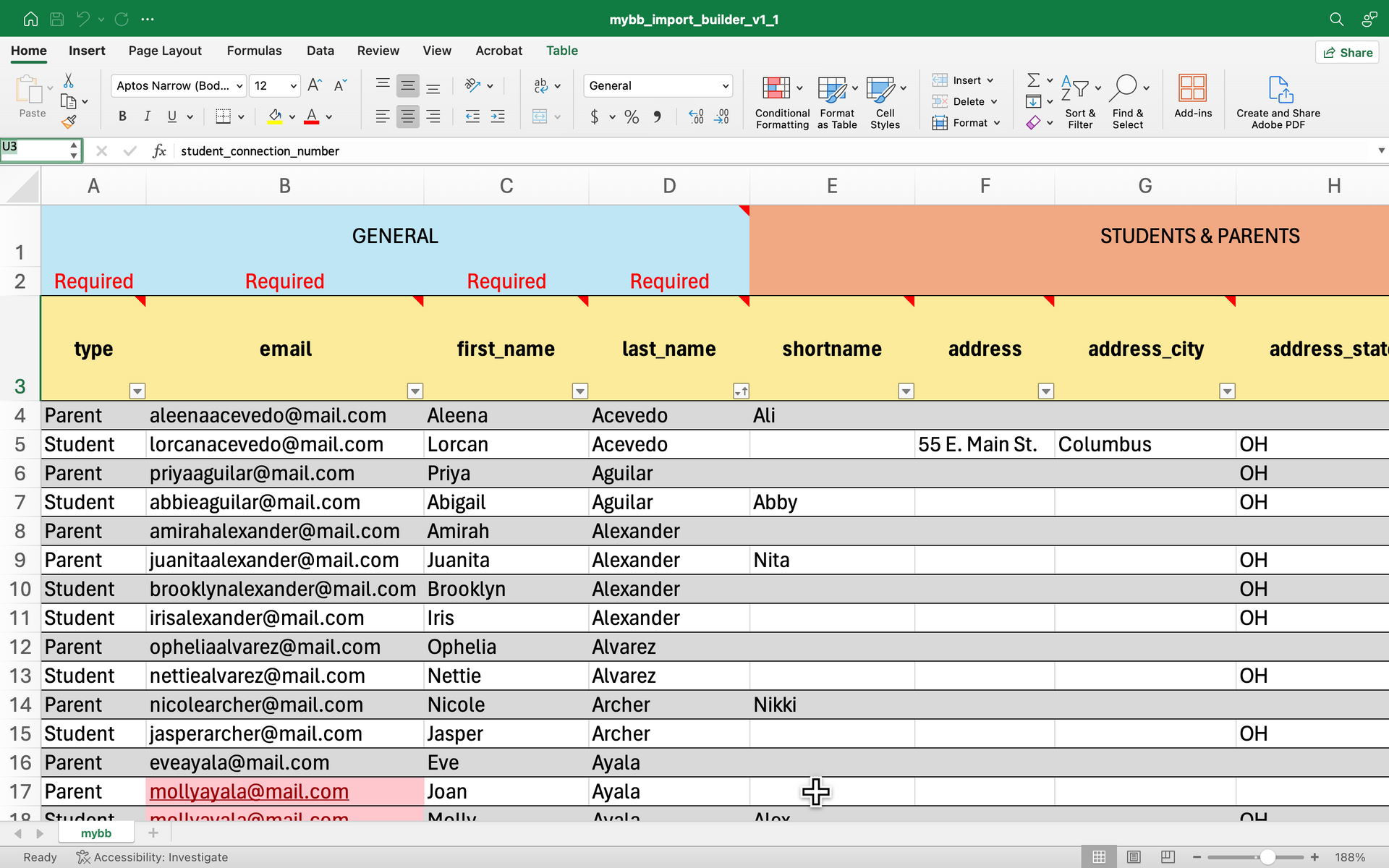1389x868 pixels.
Task: Click the Name Box showing U3
Action: point(41,150)
